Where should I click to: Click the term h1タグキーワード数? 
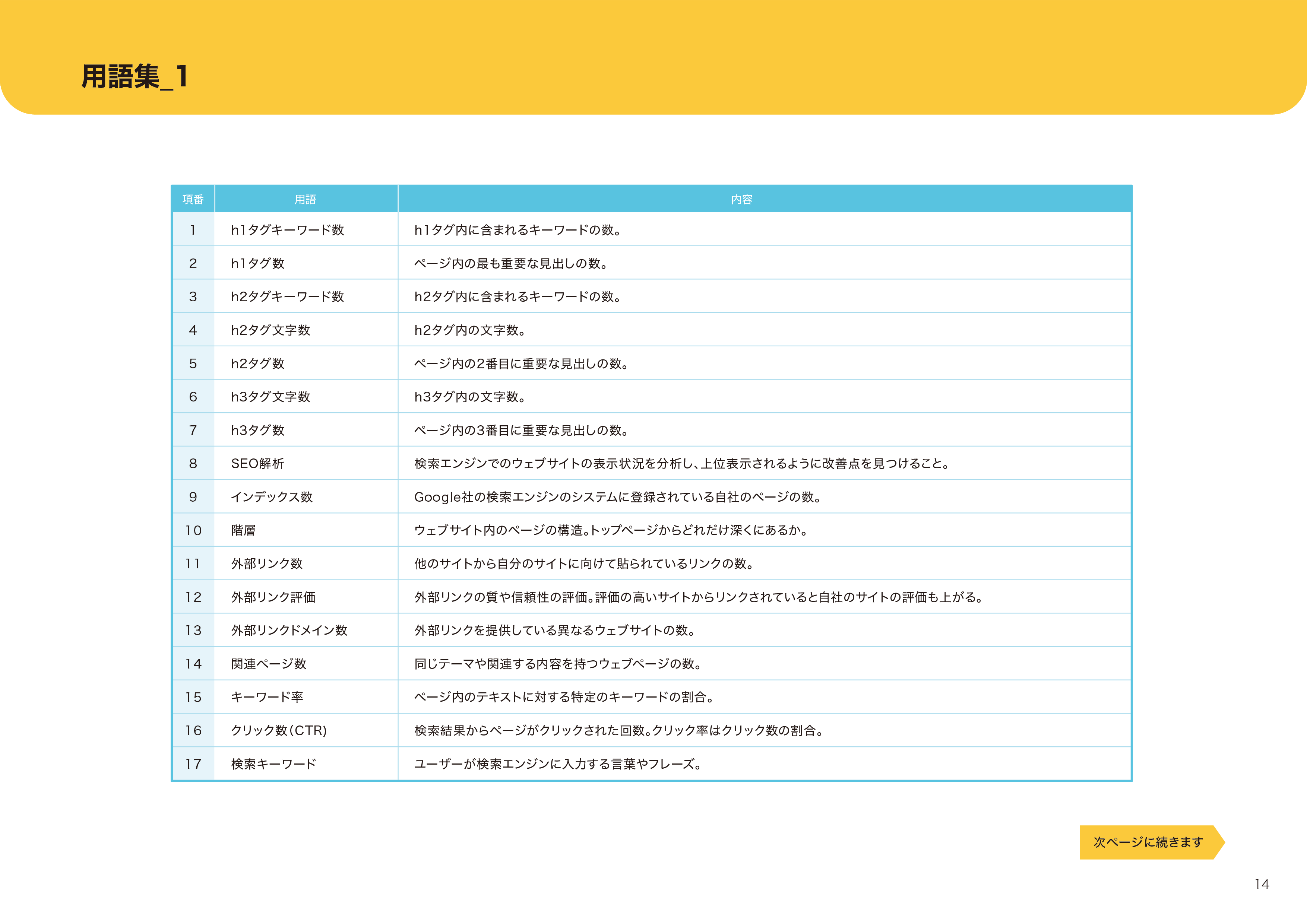[x=288, y=230]
